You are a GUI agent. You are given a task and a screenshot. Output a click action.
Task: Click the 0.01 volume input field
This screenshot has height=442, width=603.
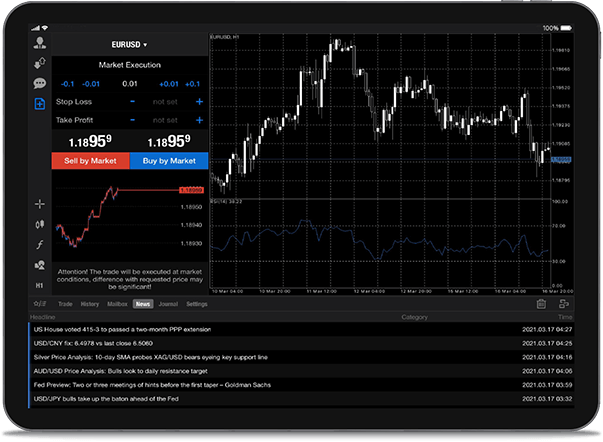(x=129, y=84)
